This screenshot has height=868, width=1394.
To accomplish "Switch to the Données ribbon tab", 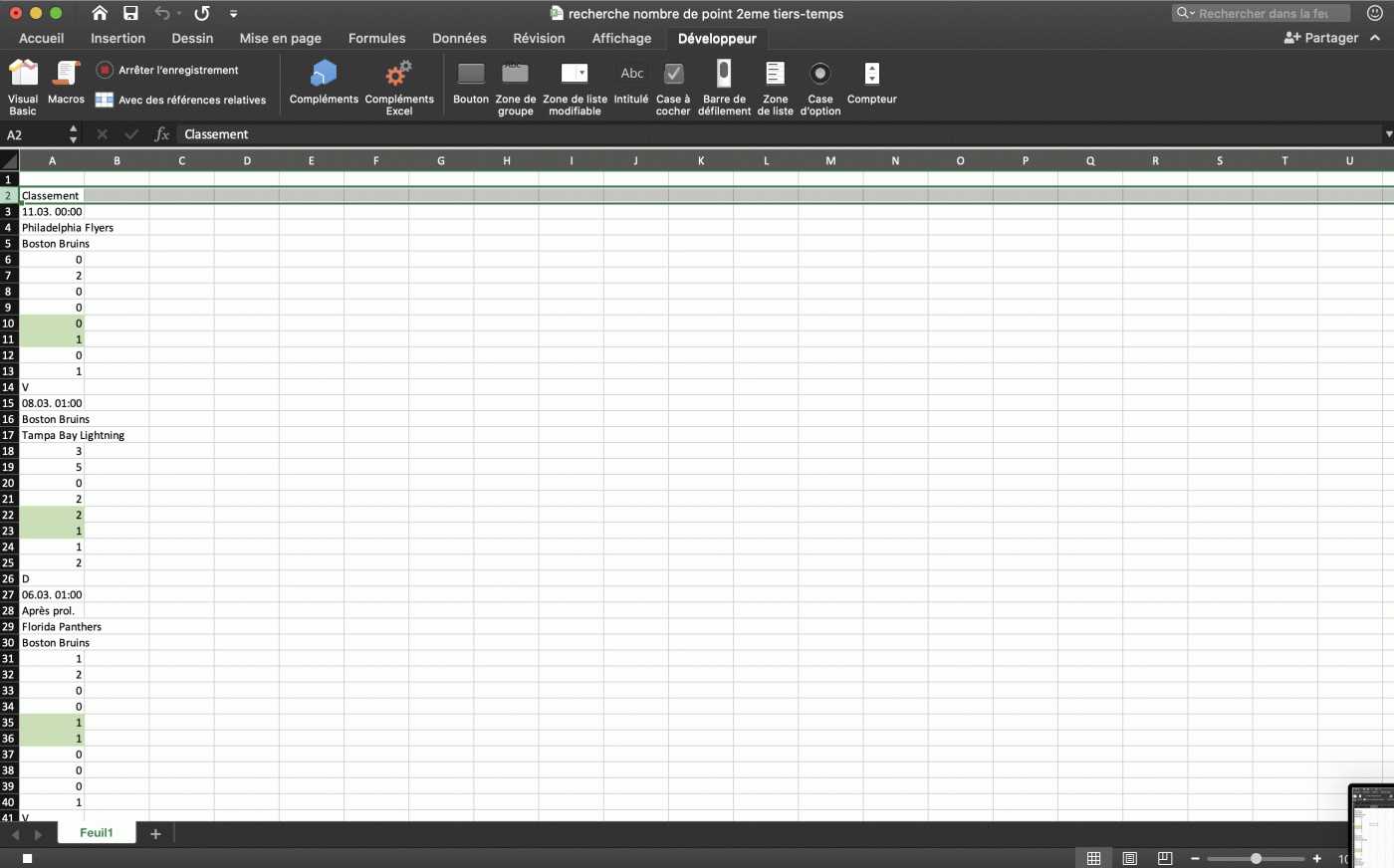I will click(x=459, y=38).
